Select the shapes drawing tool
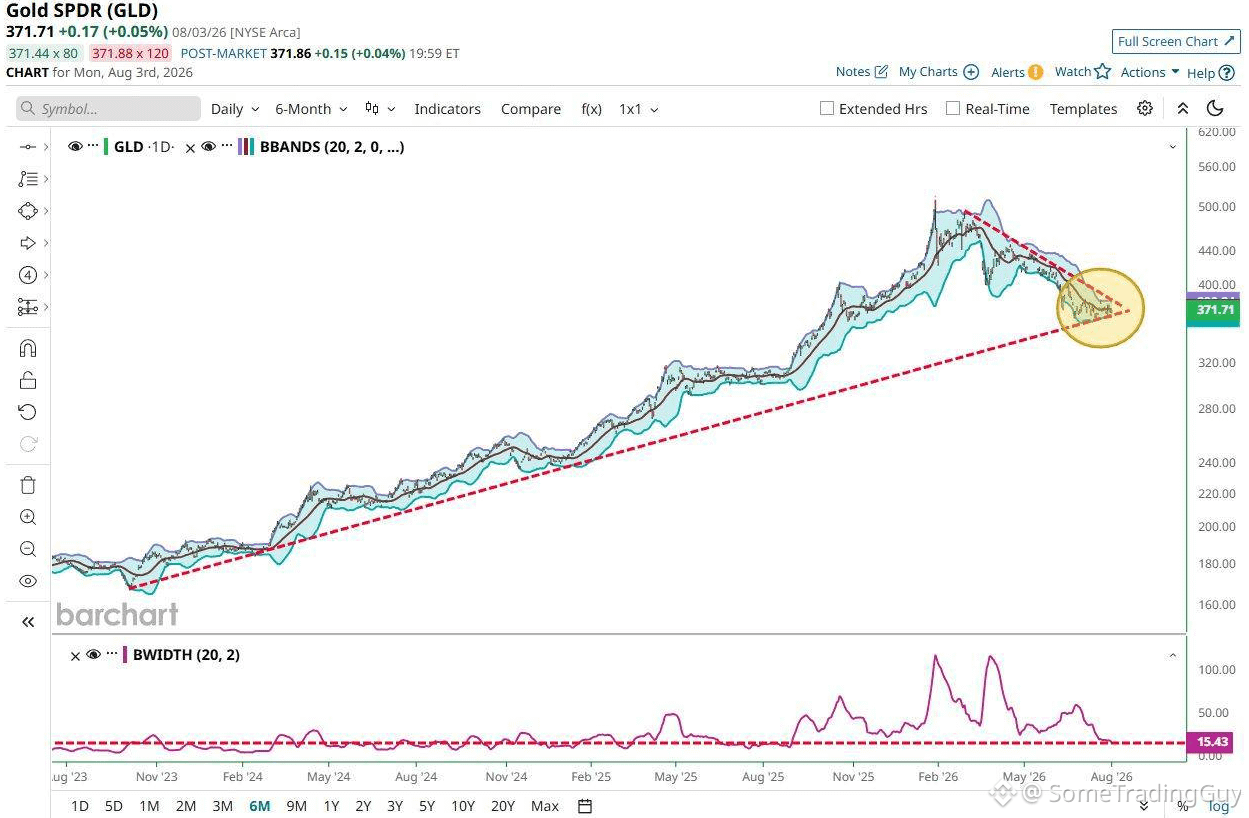 [x=27, y=211]
